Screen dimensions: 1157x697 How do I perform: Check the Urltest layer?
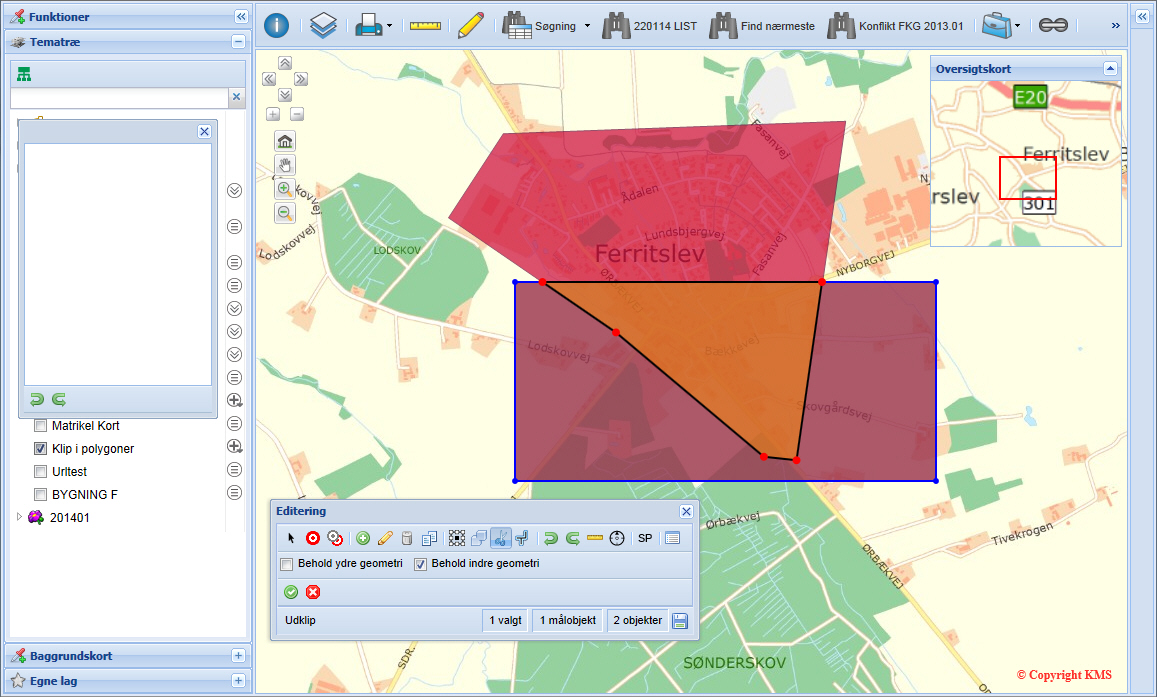pos(41,471)
